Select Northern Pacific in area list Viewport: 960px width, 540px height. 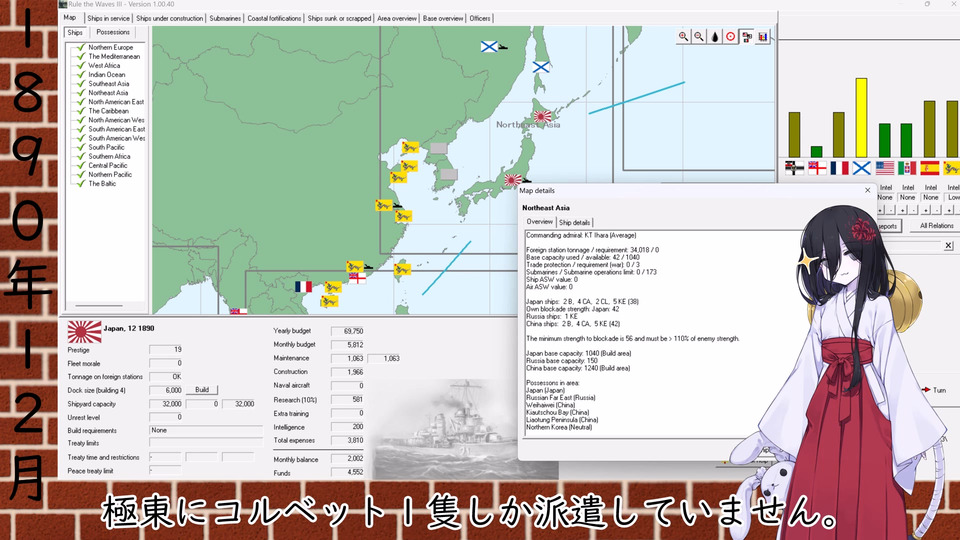pos(110,174)
